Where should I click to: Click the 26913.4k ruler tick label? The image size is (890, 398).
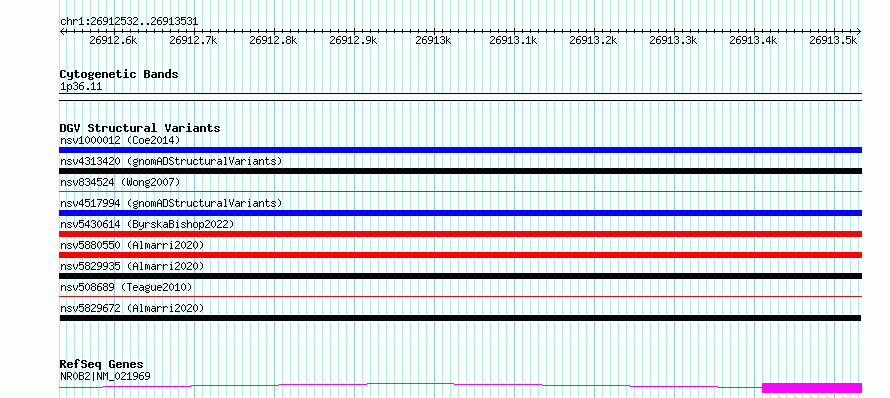pos(753,40)
